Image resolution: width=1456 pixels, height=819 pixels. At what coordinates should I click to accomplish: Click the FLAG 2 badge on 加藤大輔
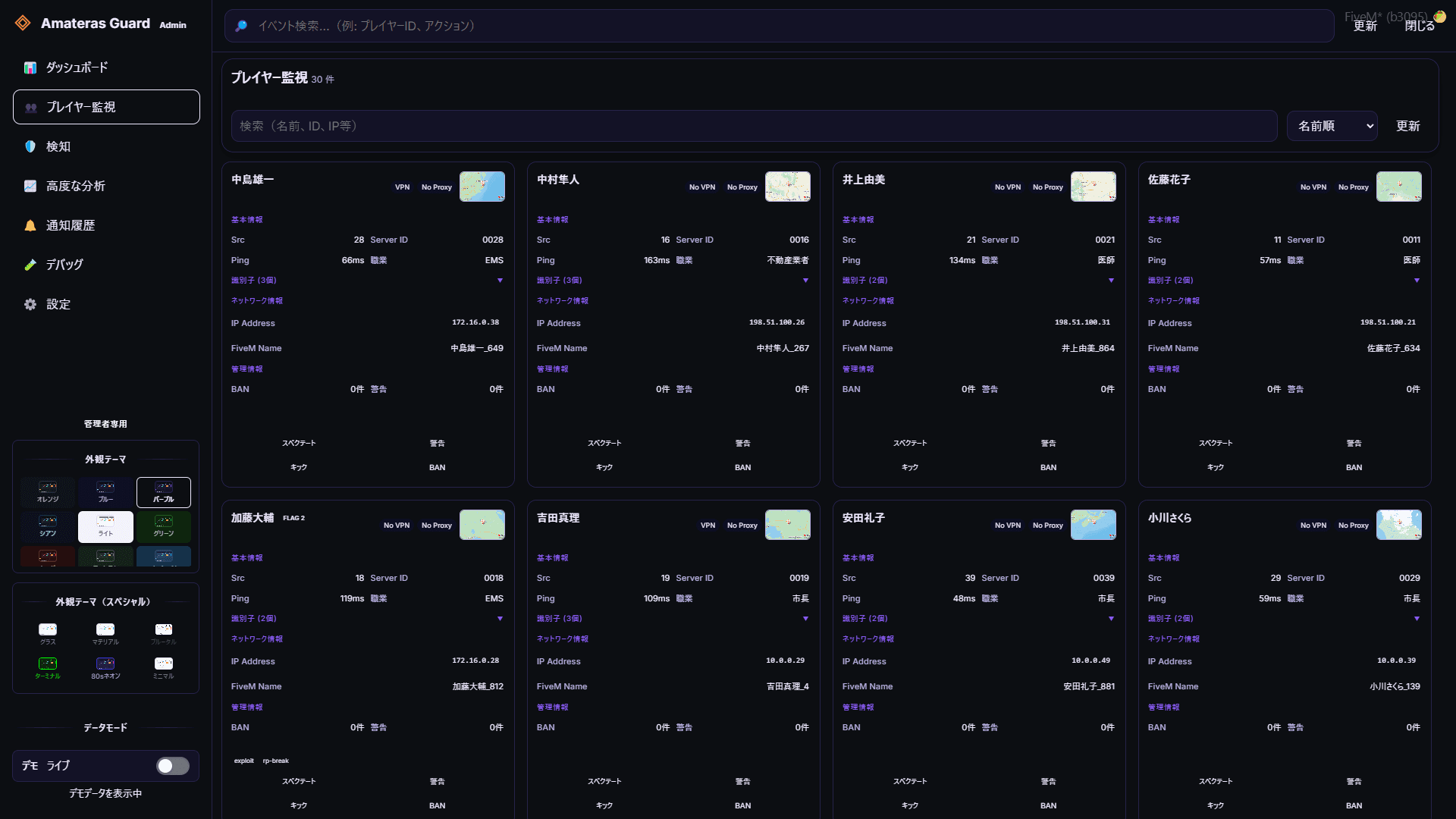pyautogui.click(x=293, y=518)
